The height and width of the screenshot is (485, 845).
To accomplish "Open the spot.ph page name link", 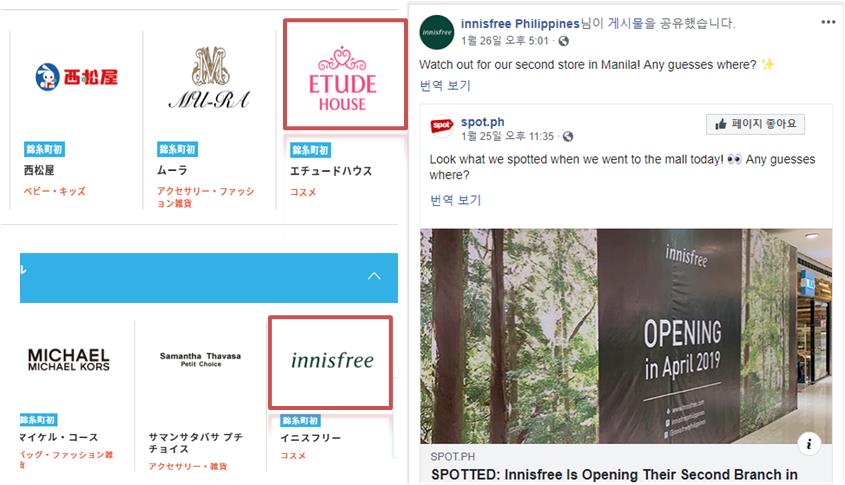I will [482, 122].
